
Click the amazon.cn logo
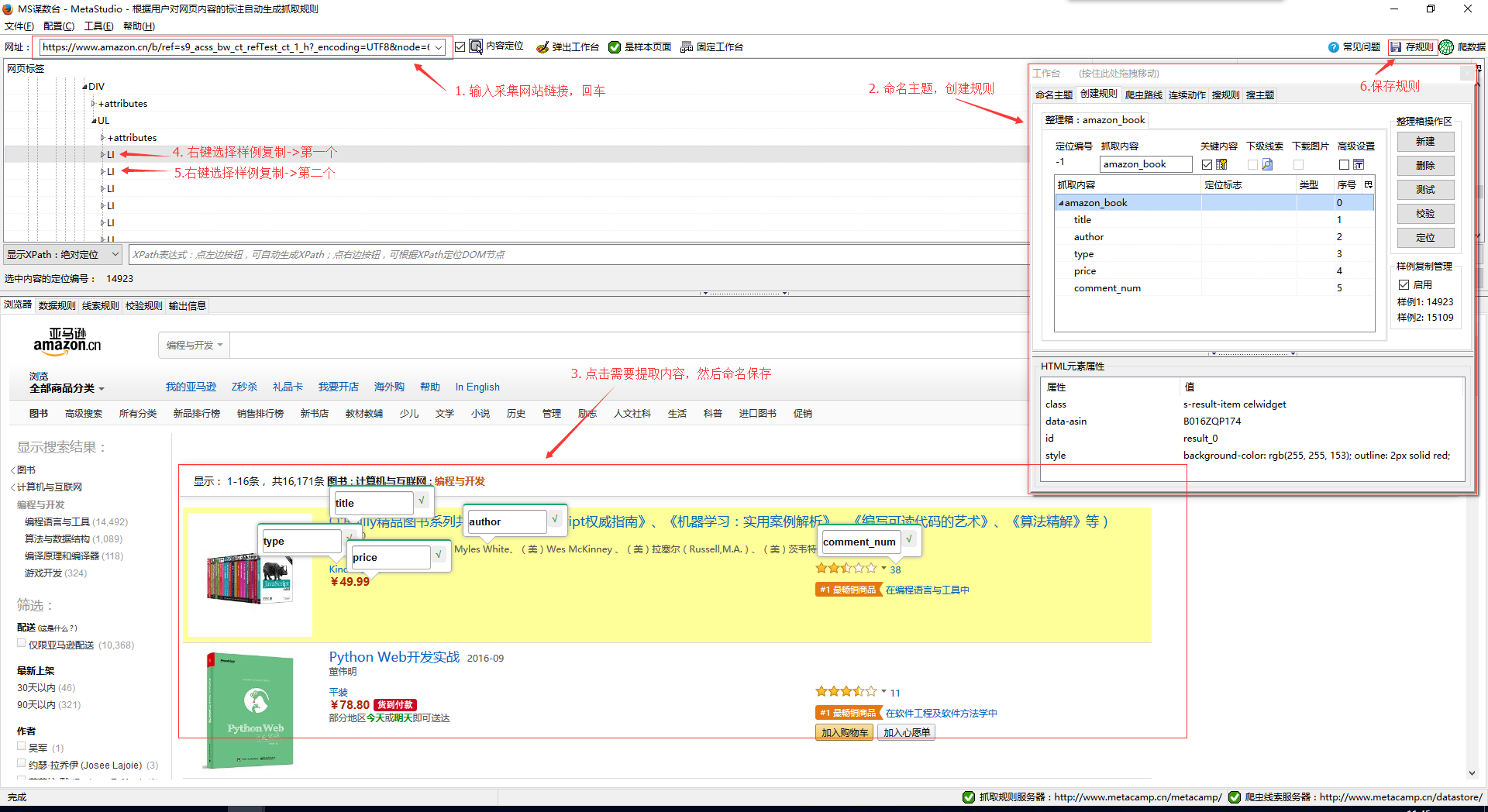(67, 342)
